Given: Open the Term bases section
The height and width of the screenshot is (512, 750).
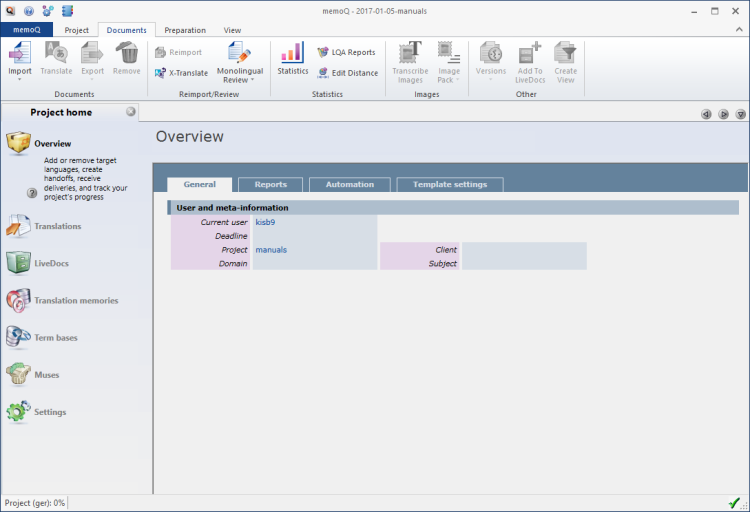Looking at the screenshot, I should click(x=55, y=338).
